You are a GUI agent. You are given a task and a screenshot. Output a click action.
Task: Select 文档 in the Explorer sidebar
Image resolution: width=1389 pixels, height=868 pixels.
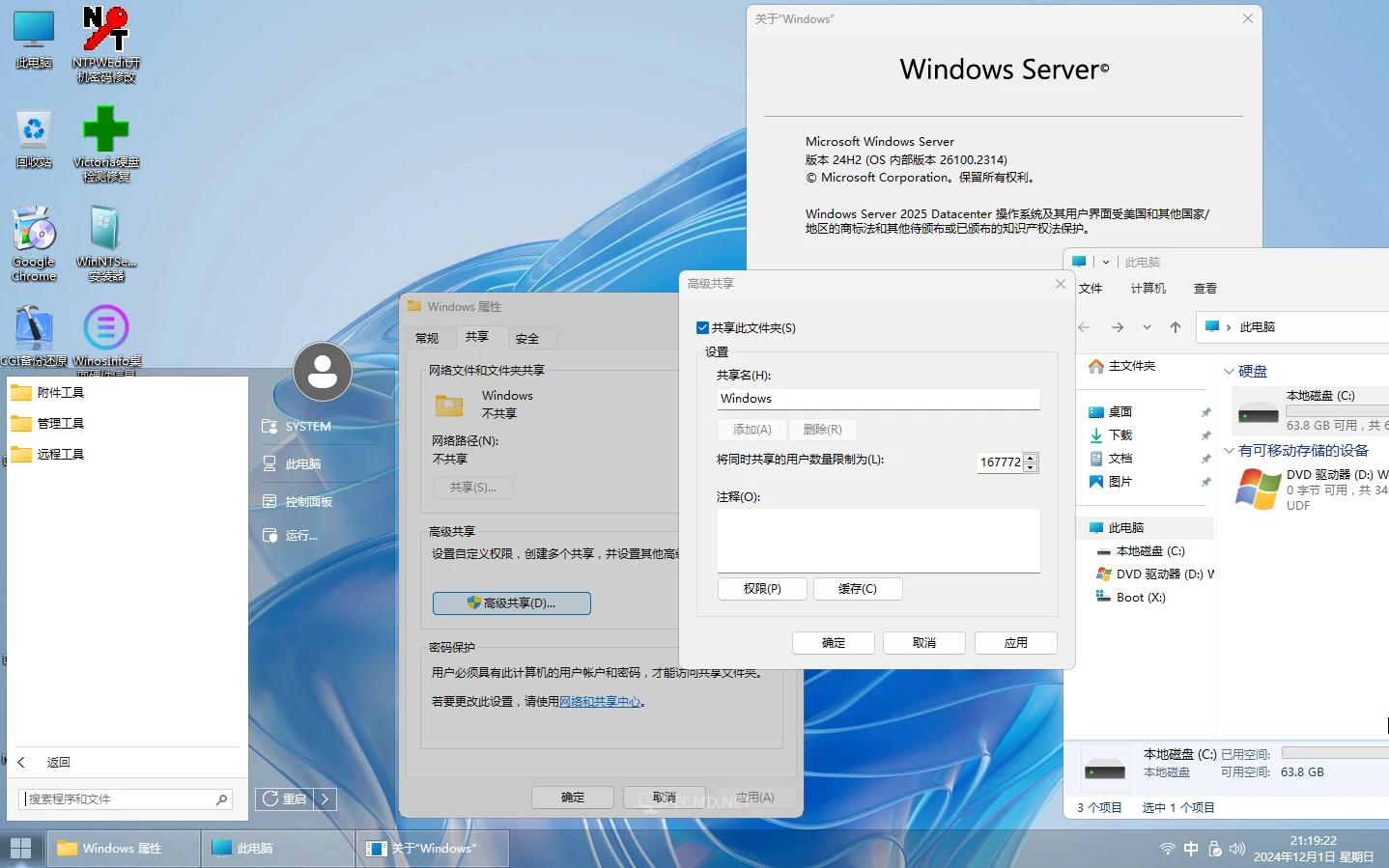click(x=1120, y=459)
